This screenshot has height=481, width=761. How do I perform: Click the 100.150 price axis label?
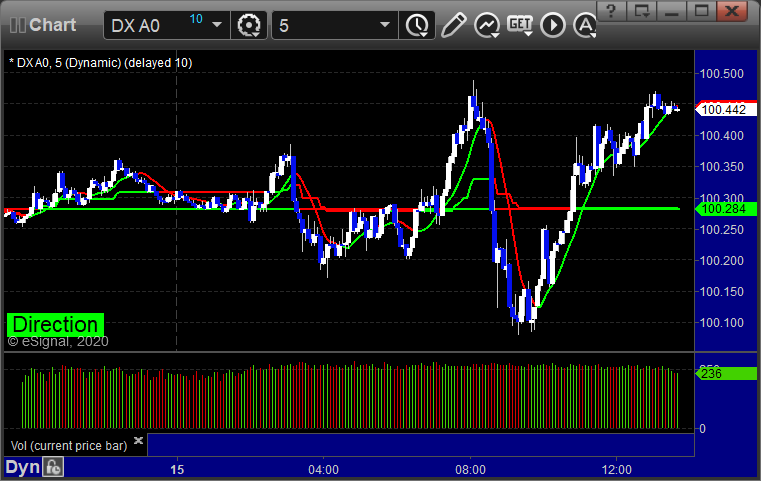722,292
